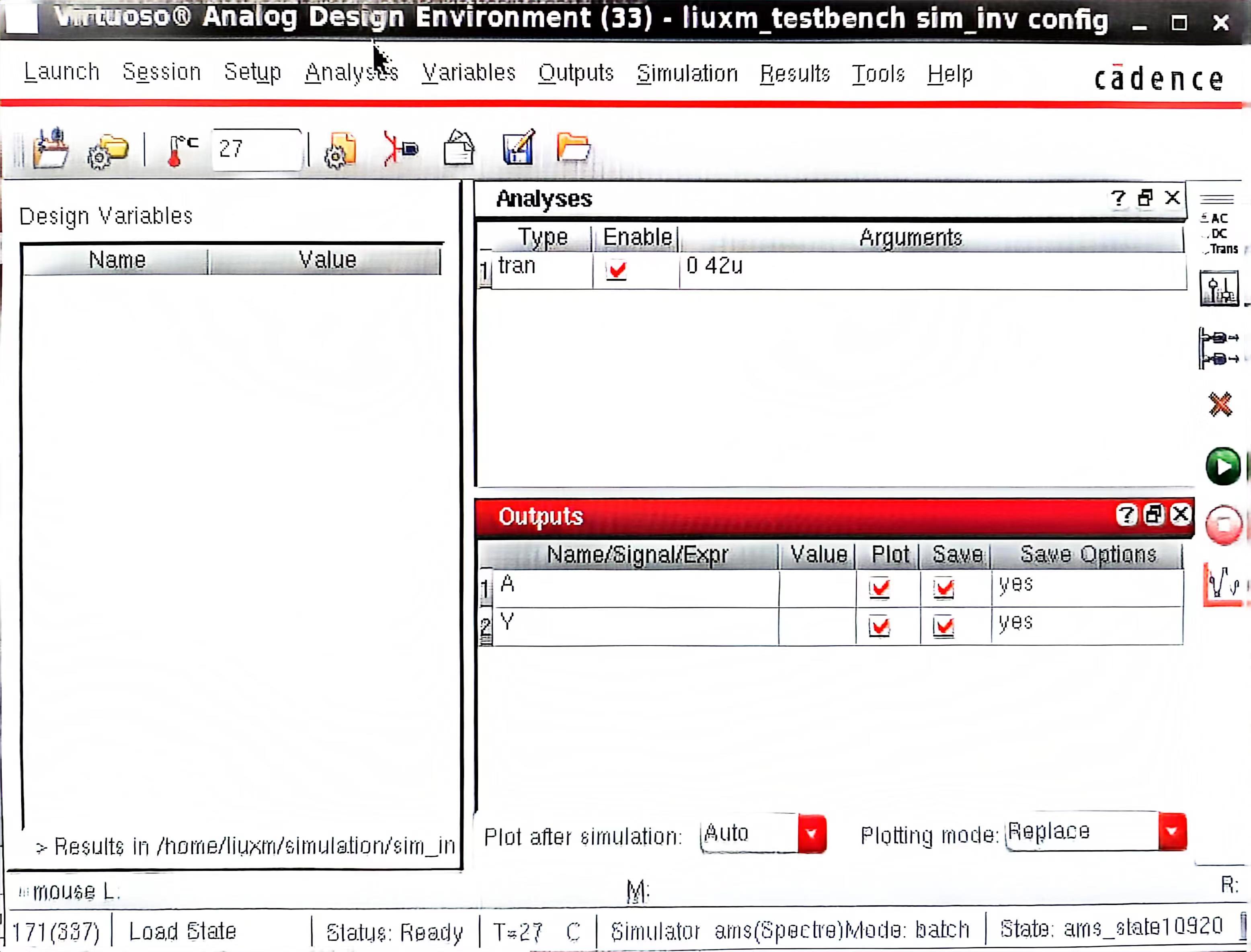Click the green Run Simulation icon

tap(1223, 466)
